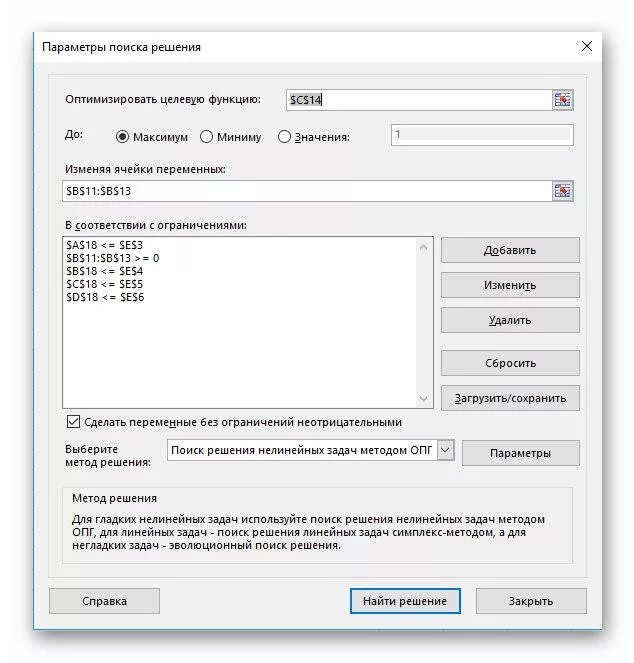
Task: Click the Значения value input field
Action: [482, 135]
